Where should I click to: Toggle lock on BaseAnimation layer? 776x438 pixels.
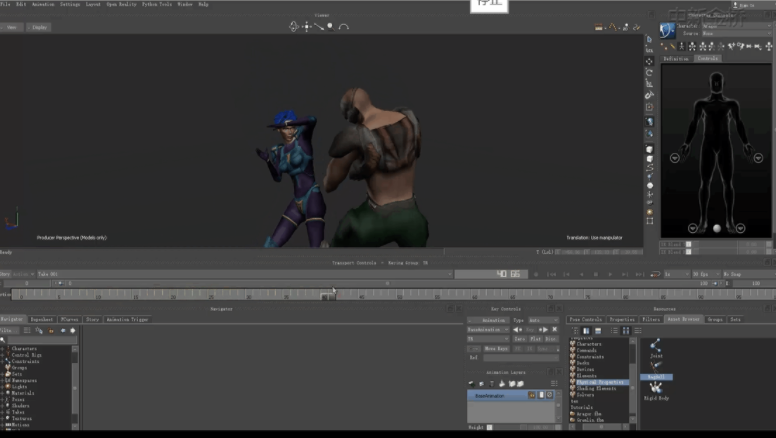[532, 395]
